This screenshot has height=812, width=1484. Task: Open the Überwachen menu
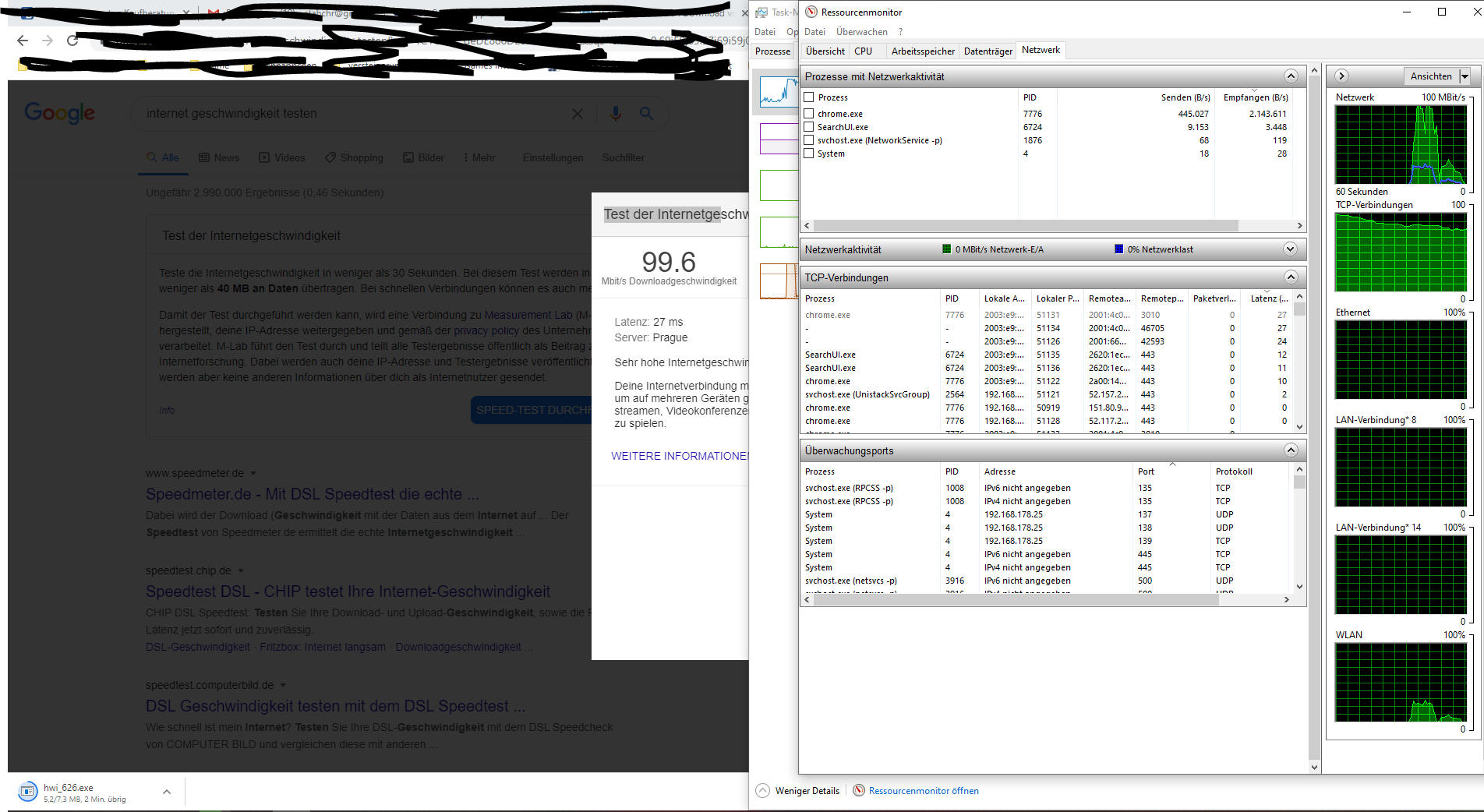861,32
